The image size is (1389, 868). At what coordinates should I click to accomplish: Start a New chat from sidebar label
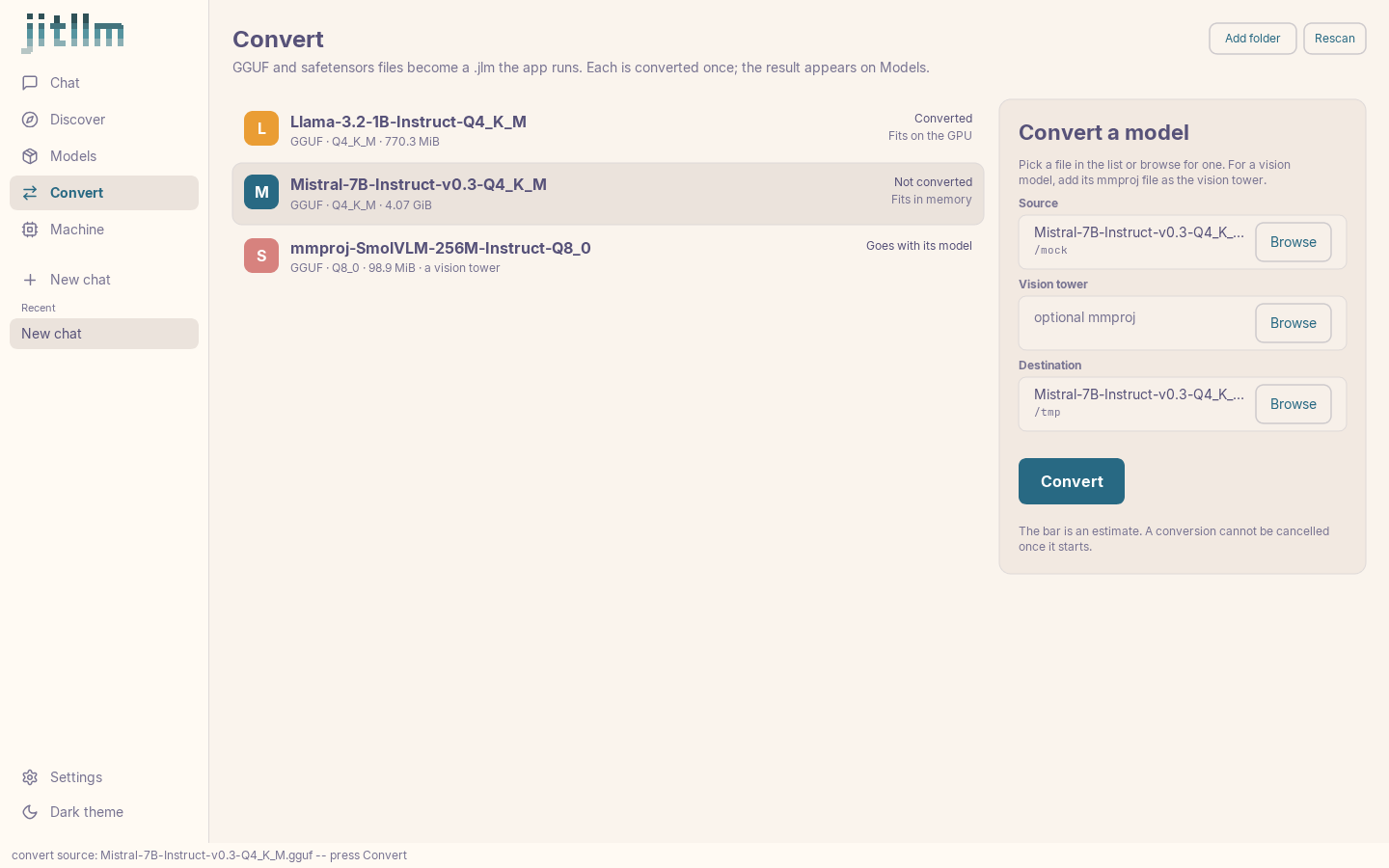click(80, 280)
